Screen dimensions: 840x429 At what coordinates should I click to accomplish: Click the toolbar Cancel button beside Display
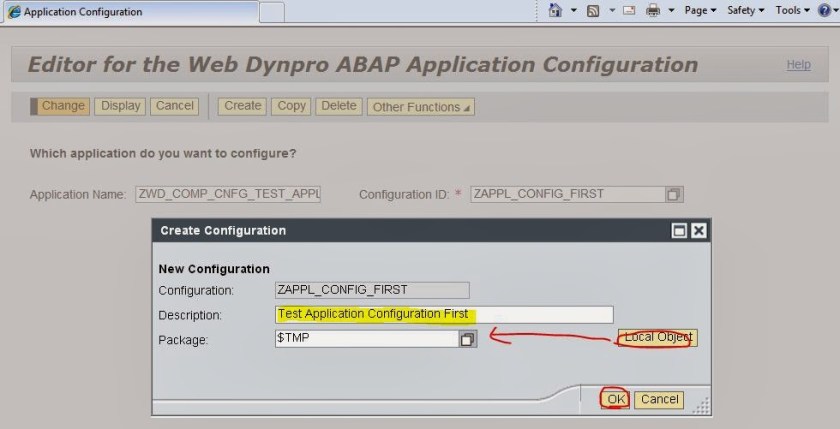pyautogui.click(x=175, y=106)
